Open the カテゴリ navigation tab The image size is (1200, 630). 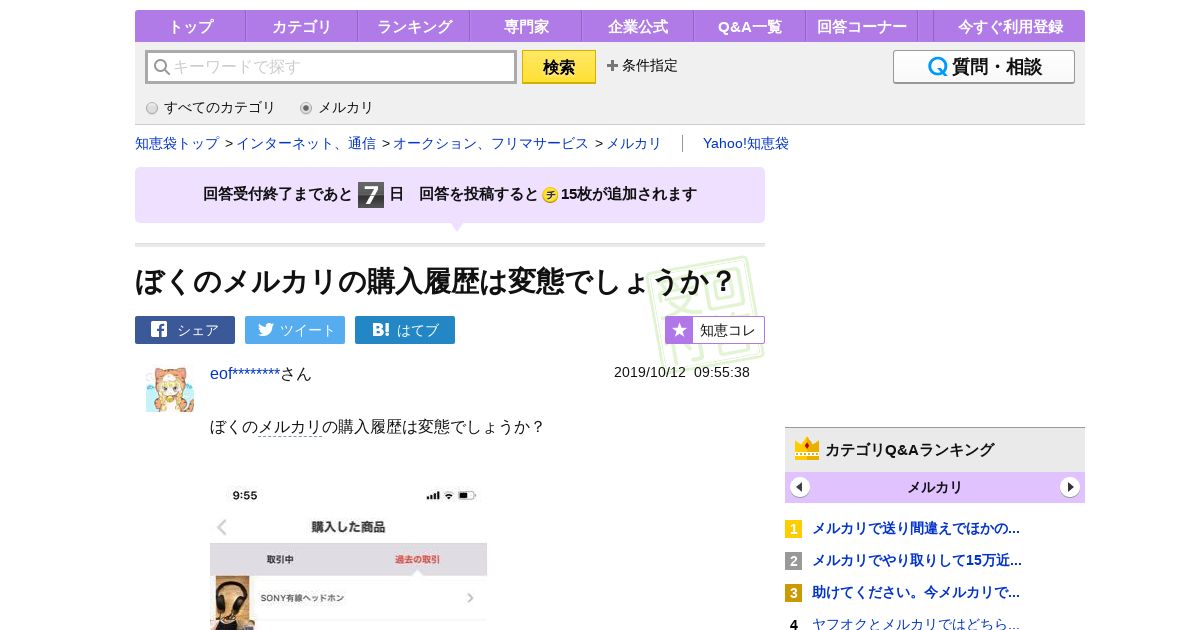tap(301, 27)
